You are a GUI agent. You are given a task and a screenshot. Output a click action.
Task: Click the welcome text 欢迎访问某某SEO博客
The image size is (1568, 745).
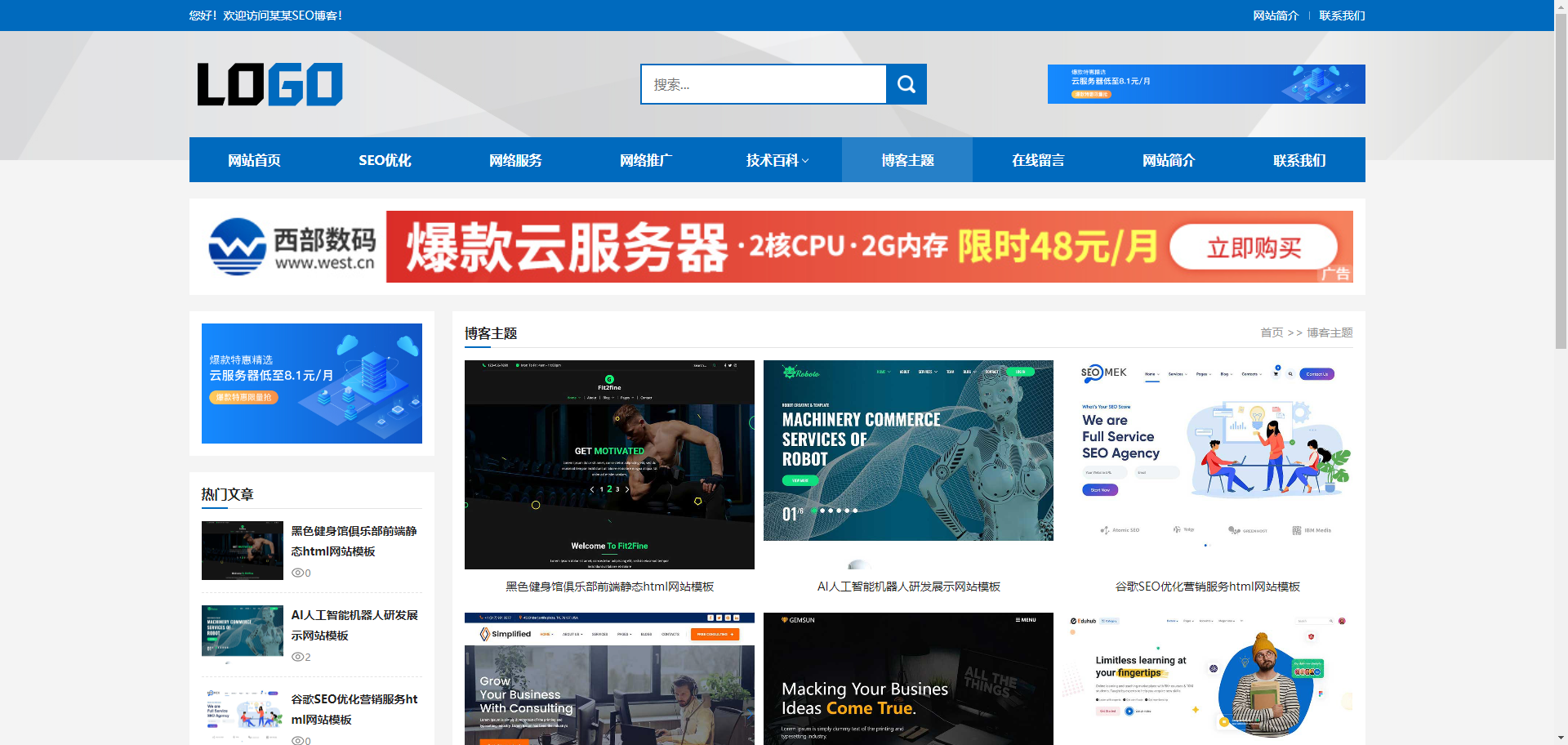(x=282, y=16)
